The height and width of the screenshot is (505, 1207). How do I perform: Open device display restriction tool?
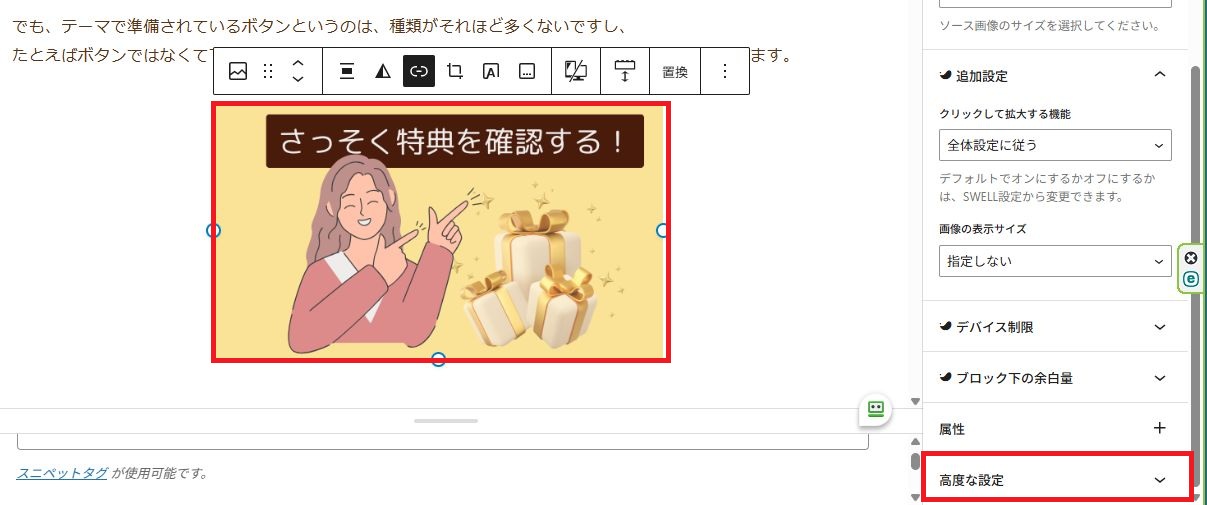pos(576,71)
